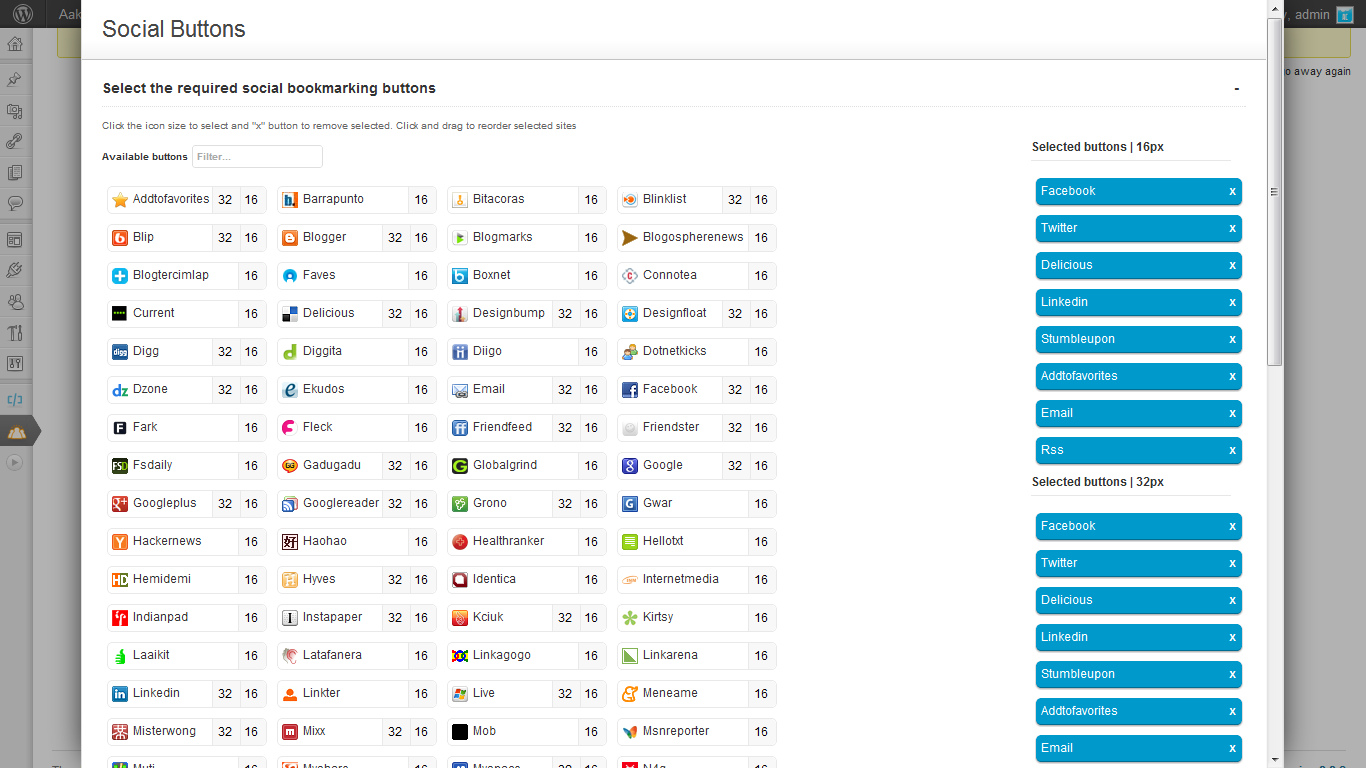Viewport: 1366px width, 768px height.
Task: Click the Blogger icon in available buttons
Action: tap(290, 238)
